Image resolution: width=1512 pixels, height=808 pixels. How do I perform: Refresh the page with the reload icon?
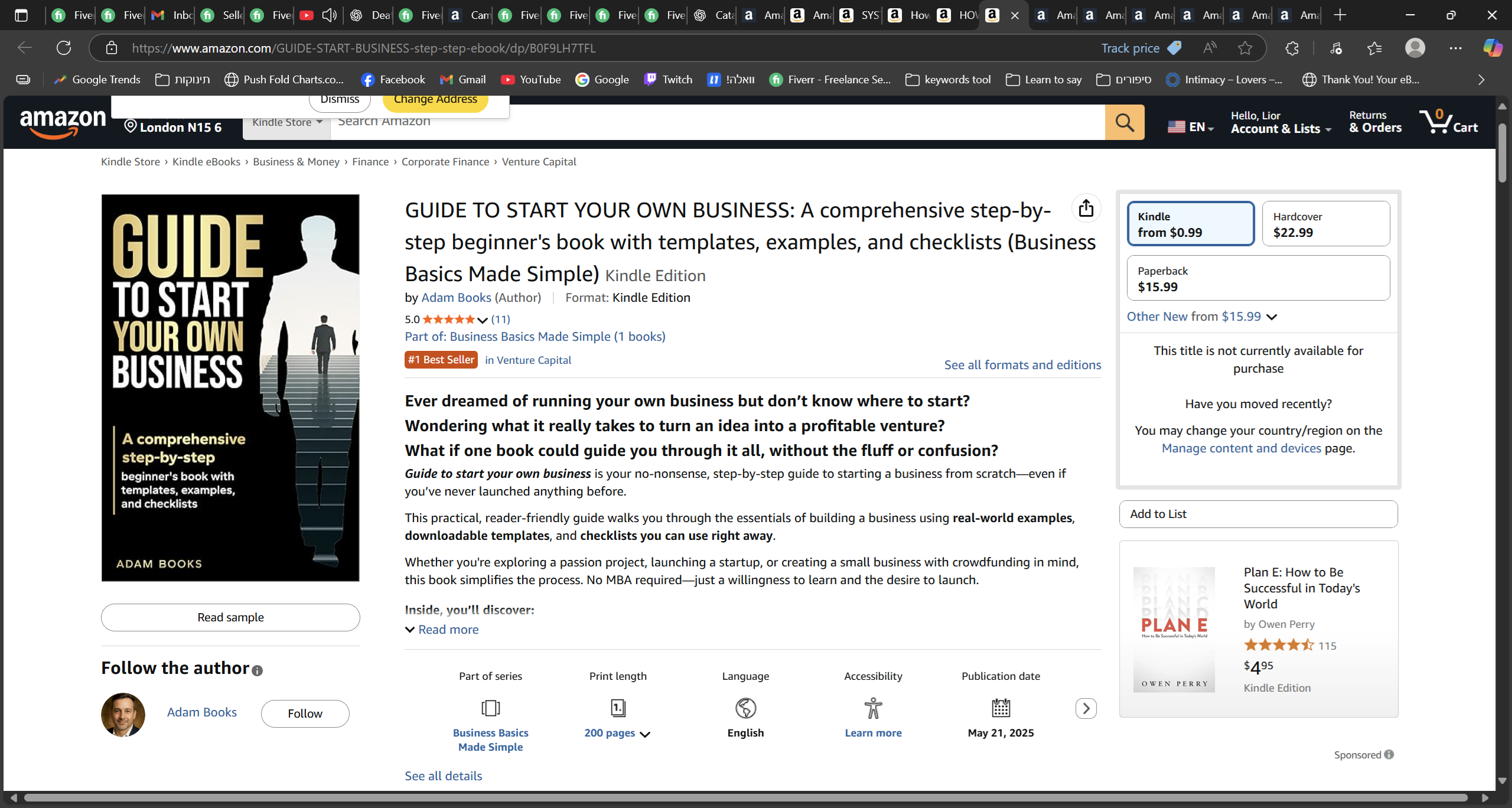(64, 48)
